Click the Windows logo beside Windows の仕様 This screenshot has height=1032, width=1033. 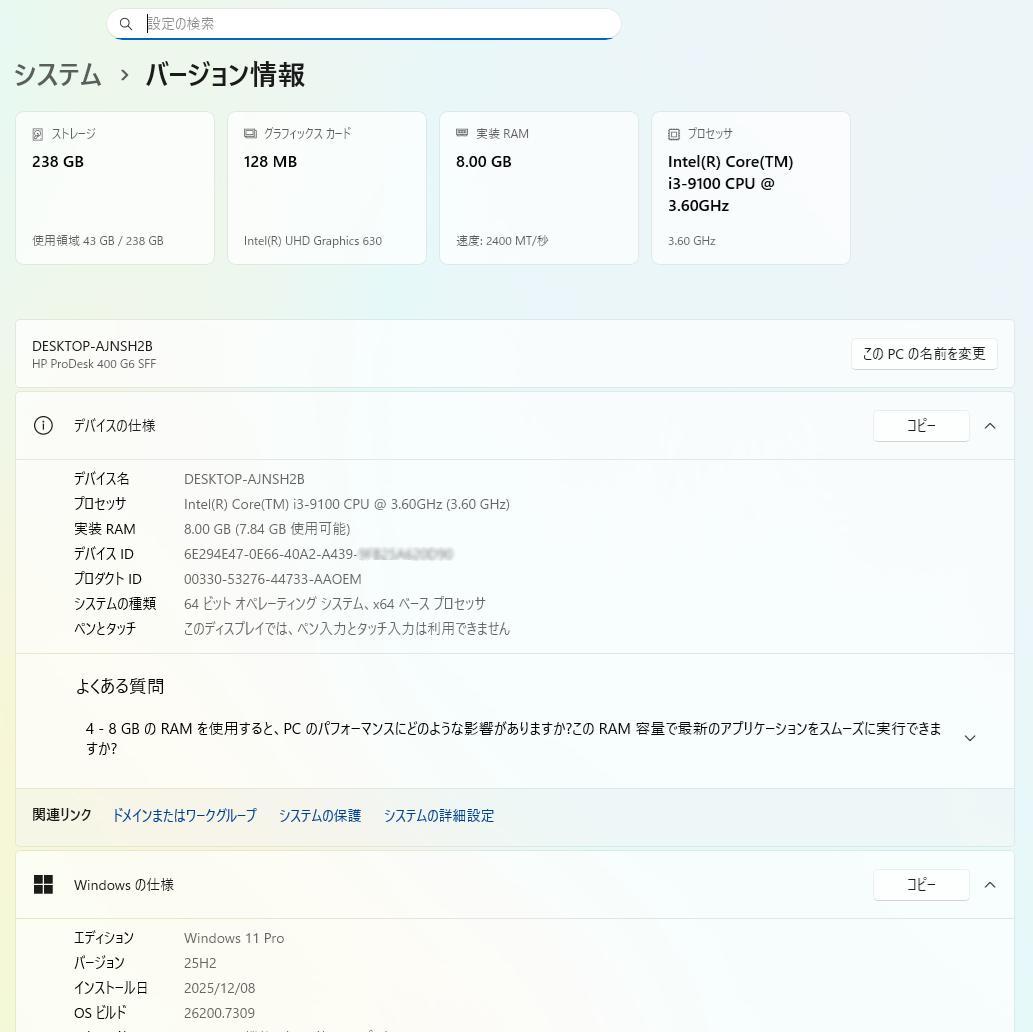[x=44, y=884]
